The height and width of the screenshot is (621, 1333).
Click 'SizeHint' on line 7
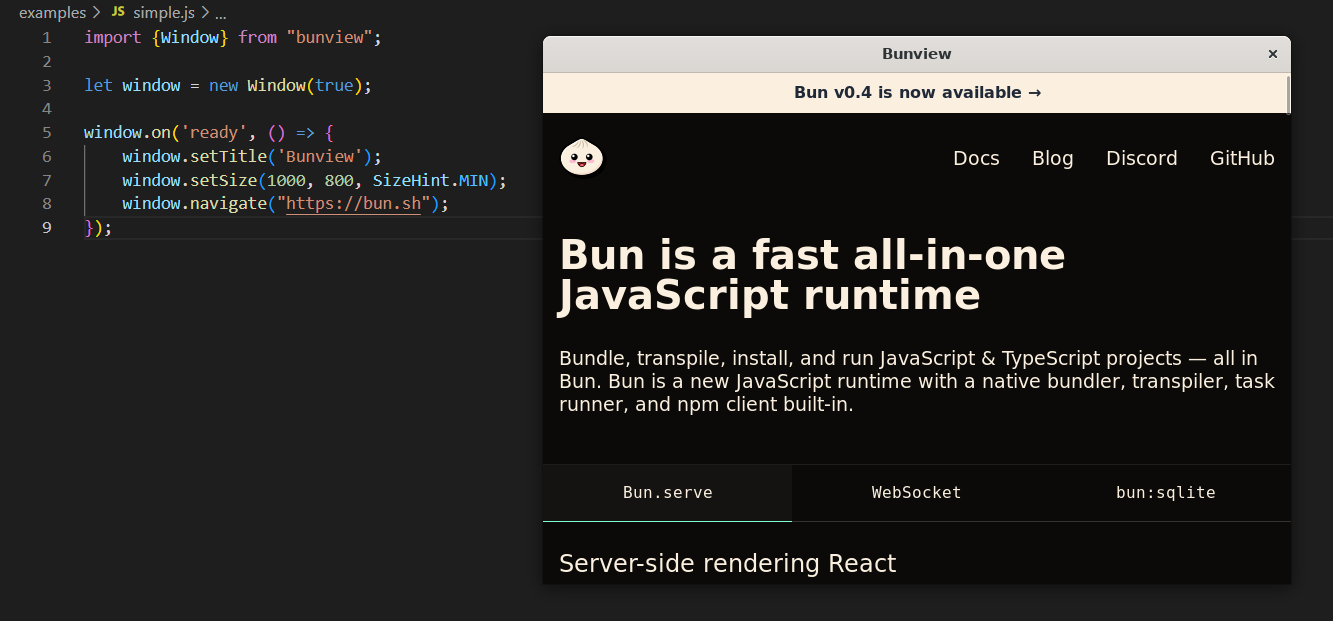411,181
